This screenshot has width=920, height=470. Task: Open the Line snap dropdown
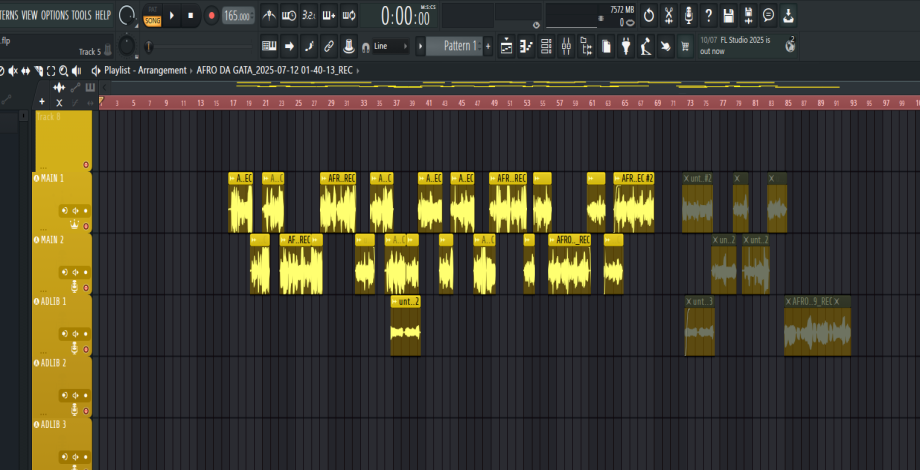391,46
